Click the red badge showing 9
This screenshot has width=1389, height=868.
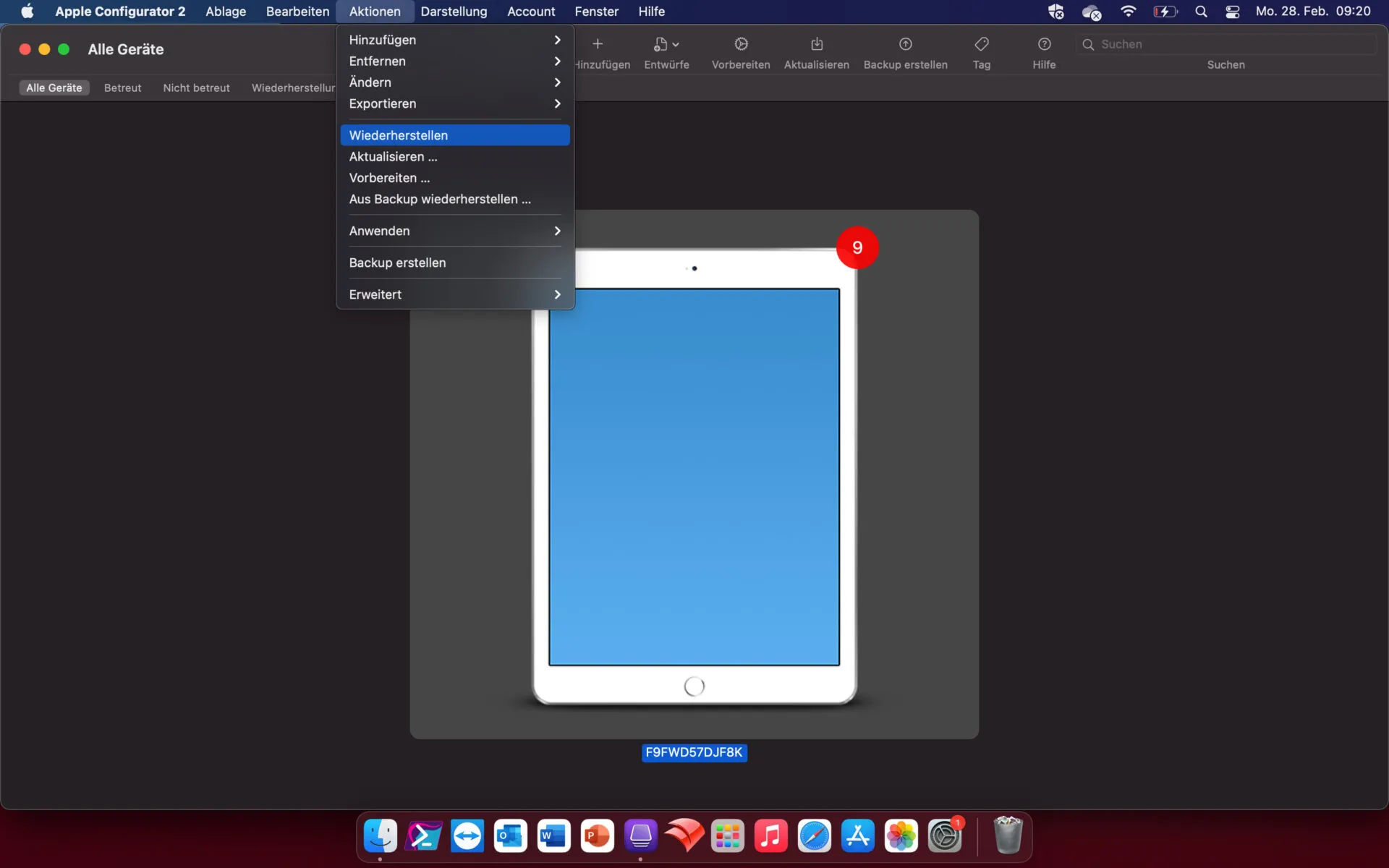click(857, 247)
